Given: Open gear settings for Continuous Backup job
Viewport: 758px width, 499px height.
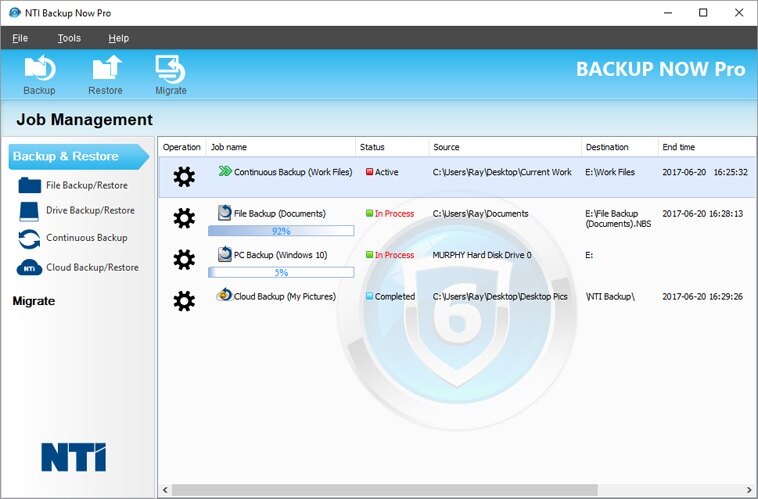Looking at the screenshot, I should click(184, 177).
